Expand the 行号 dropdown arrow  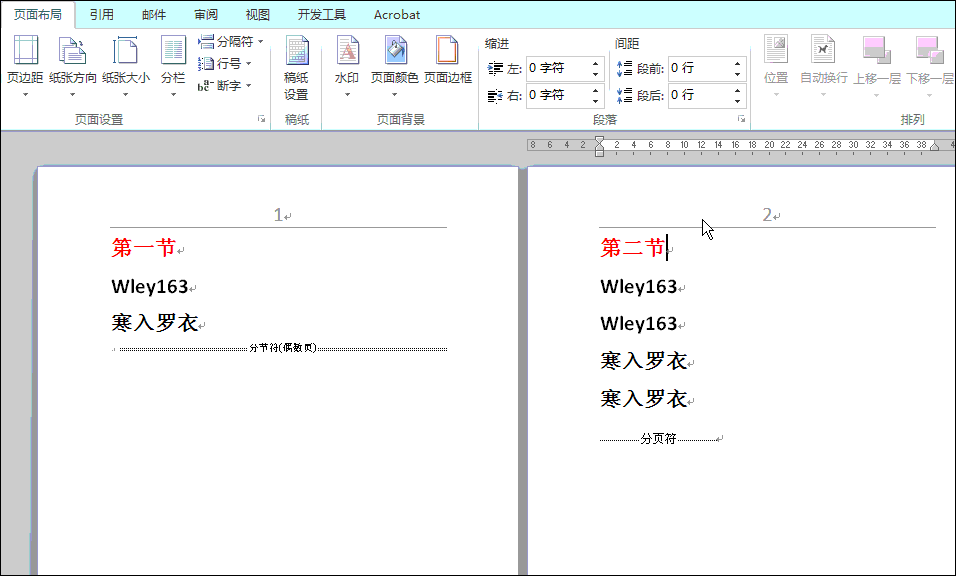click(x=248, y=63)
